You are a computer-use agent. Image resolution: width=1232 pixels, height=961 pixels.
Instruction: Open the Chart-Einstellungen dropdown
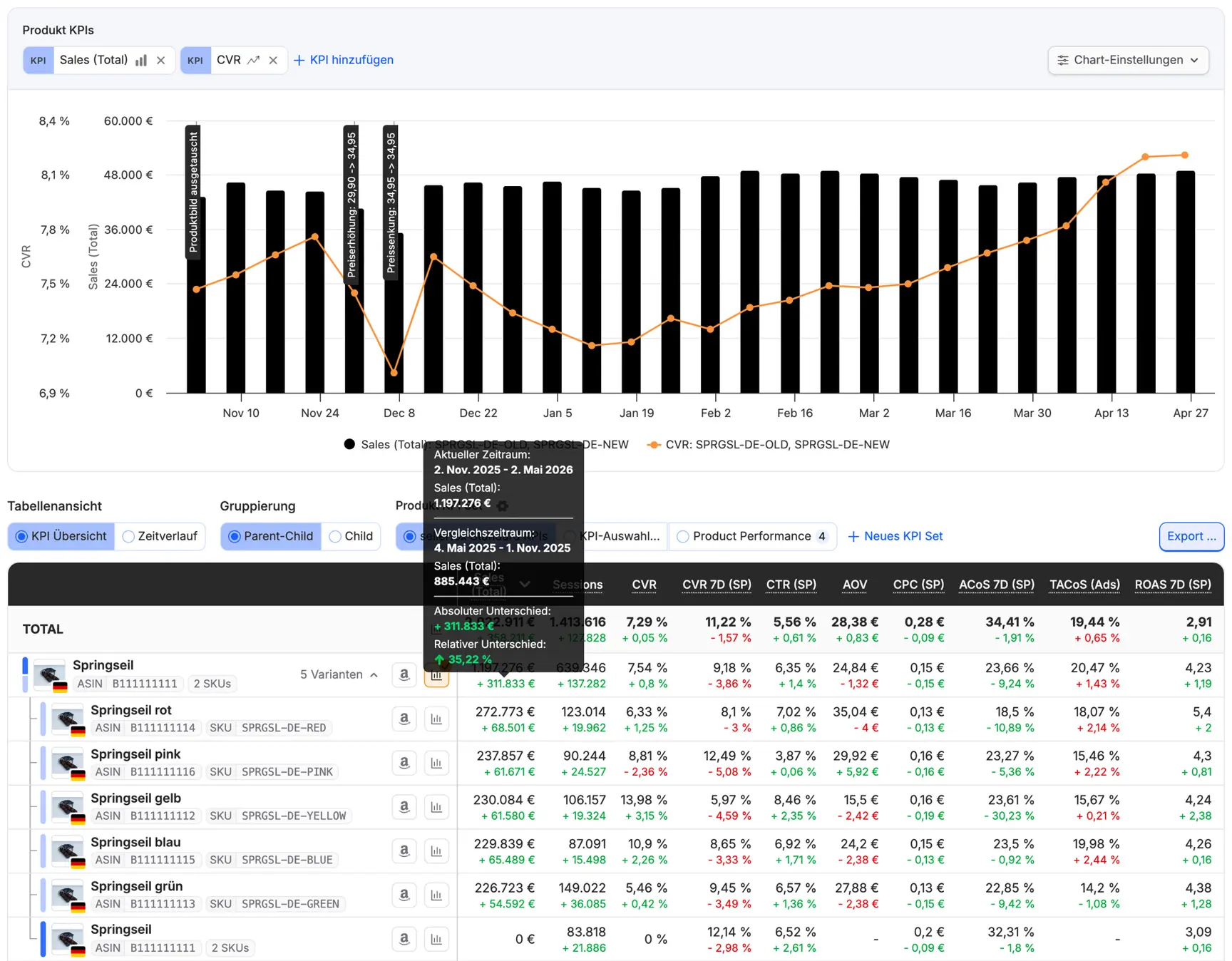tap(1128, 60)
